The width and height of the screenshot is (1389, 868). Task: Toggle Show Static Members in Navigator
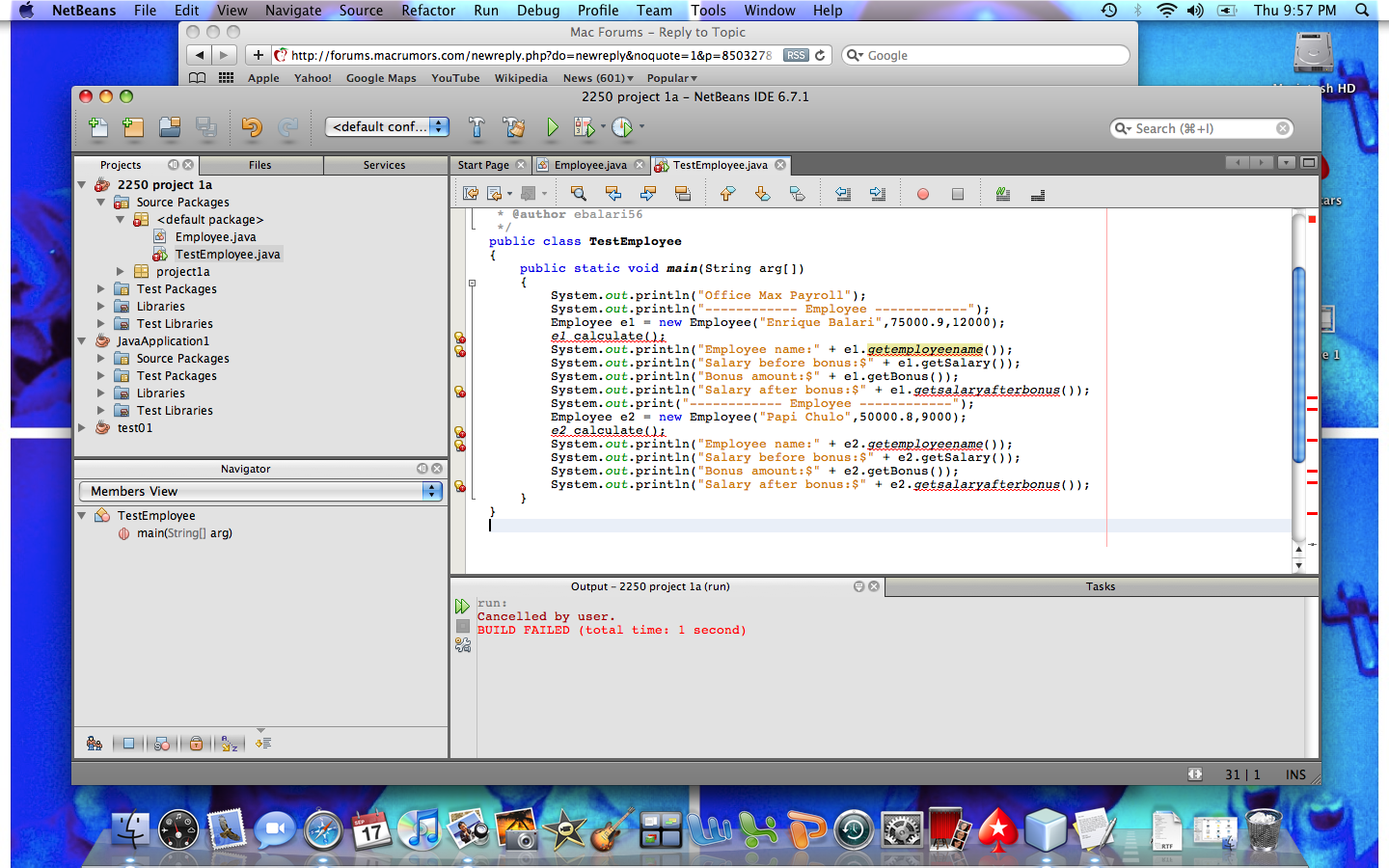click(x=162, y=744)
